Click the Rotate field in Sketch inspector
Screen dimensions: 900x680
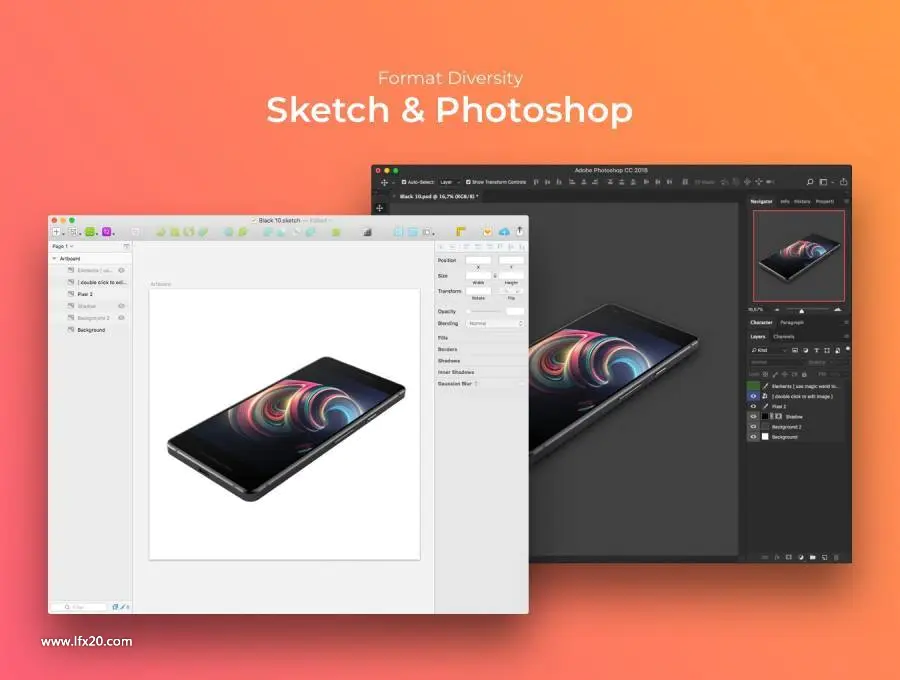point(478,292)
